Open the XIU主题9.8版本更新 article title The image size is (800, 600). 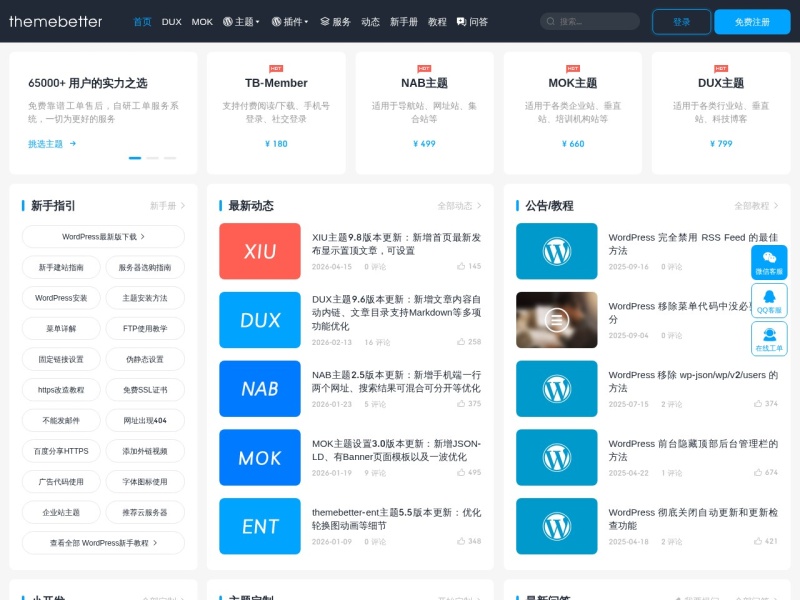tap(396, 244)
